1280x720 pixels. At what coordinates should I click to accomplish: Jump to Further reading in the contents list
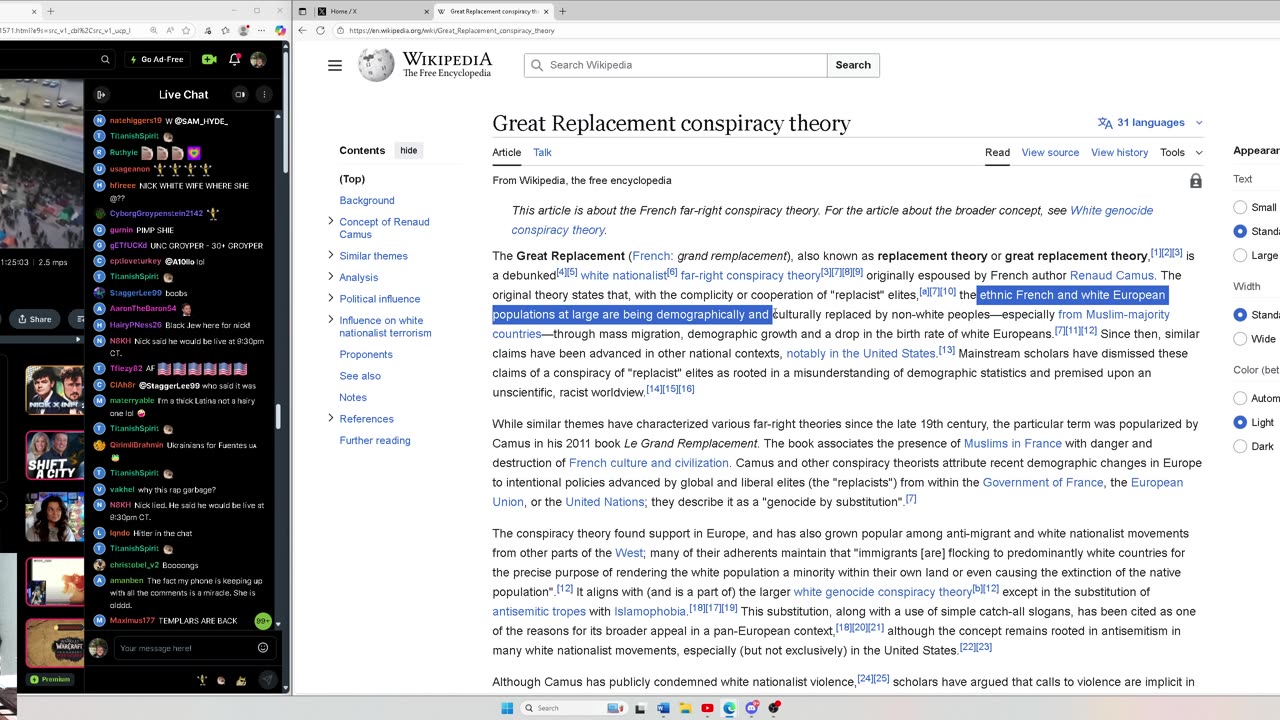pyautogui.click(x=375, y=440)
